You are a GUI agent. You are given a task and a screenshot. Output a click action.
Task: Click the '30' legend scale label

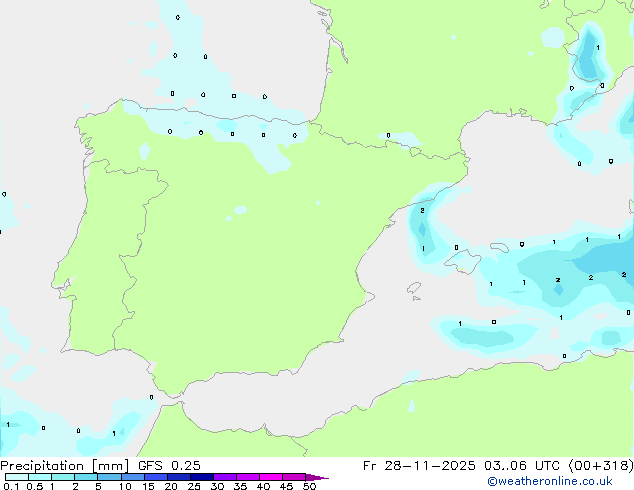click(217, 486)
